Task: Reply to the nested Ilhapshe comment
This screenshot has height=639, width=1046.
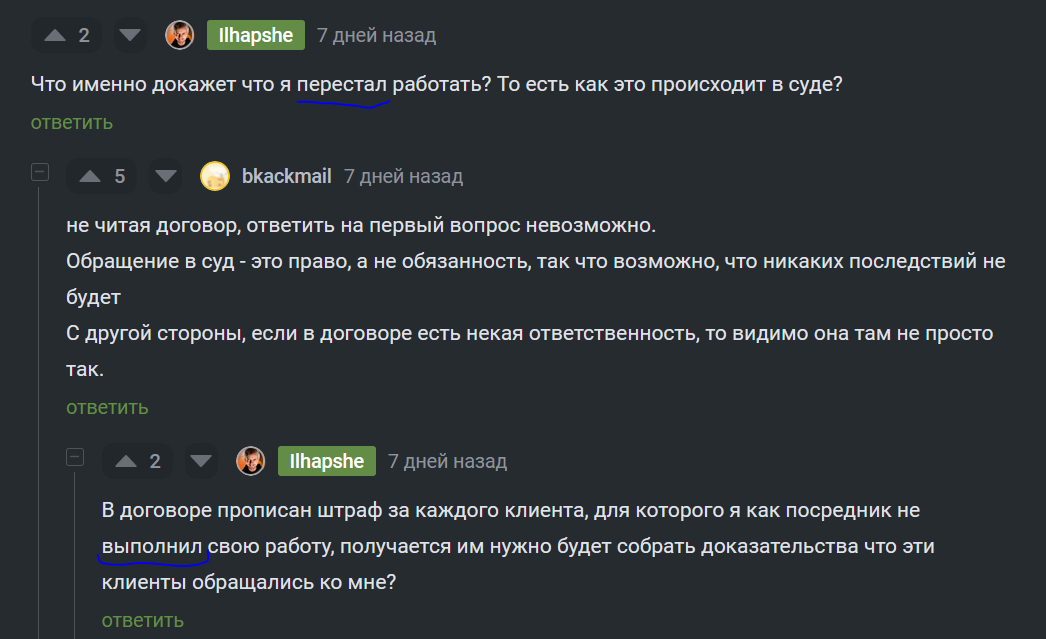Action: coord(143,620)
